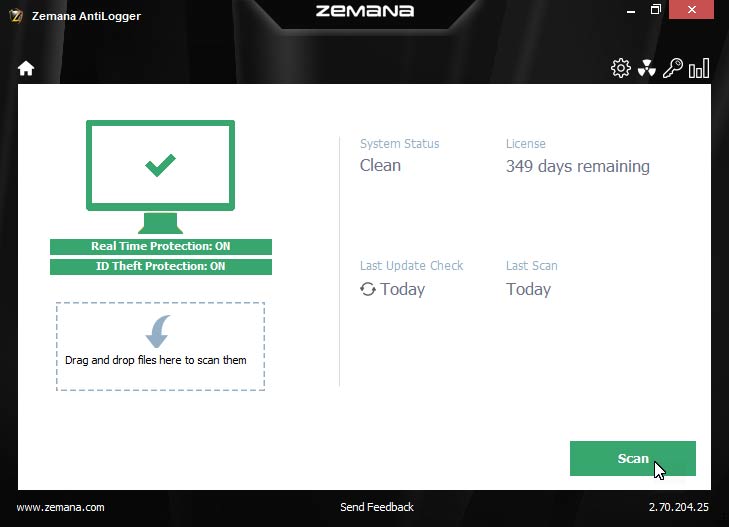
Task: Click the drag and drop files area
Action: 160,346
